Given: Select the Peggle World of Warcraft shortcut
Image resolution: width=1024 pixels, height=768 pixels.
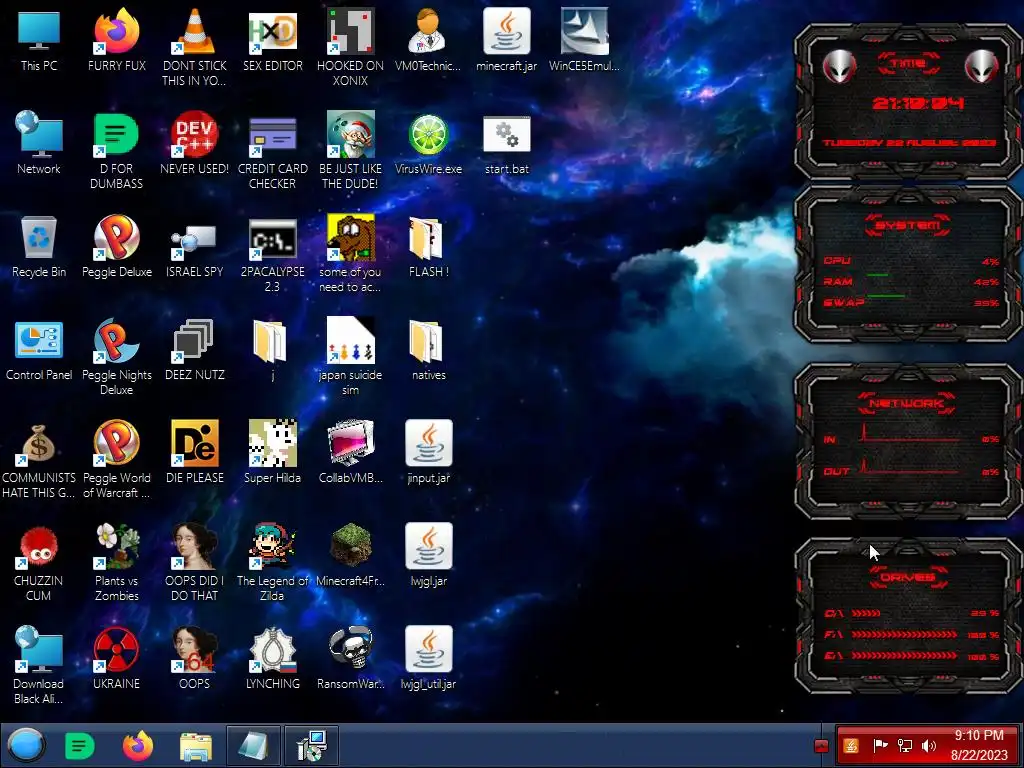Looking at the screenshot, I should coord(116,458).
